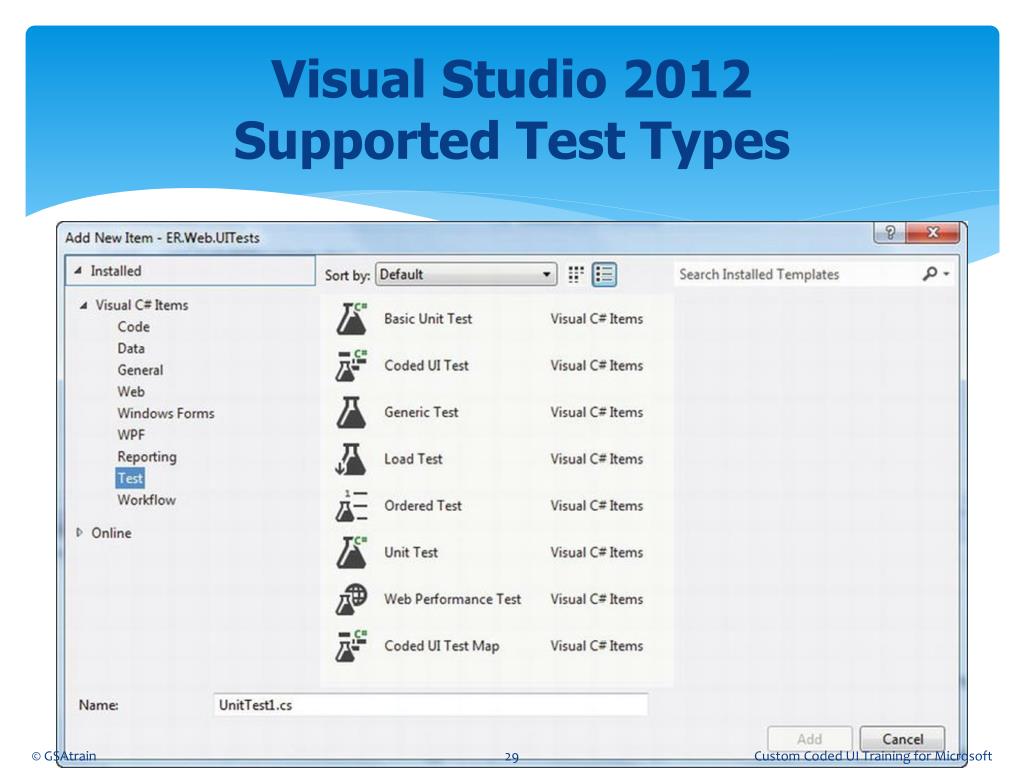Choose the Coded UI Test Map template name
The image size is (1024, 768).
pyautogui.click(x=442, y=646)
